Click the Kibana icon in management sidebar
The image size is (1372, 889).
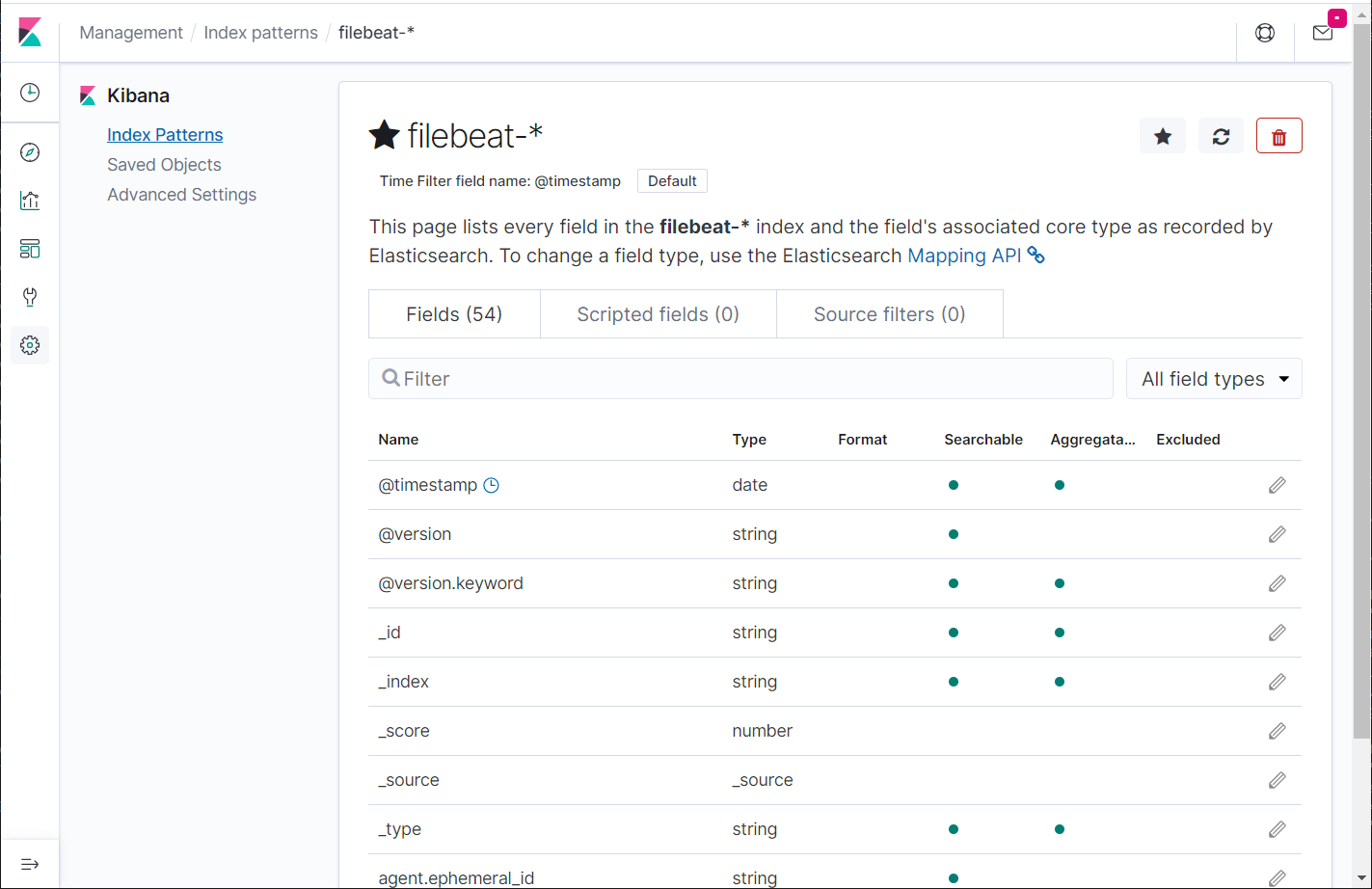click(88, 95)
